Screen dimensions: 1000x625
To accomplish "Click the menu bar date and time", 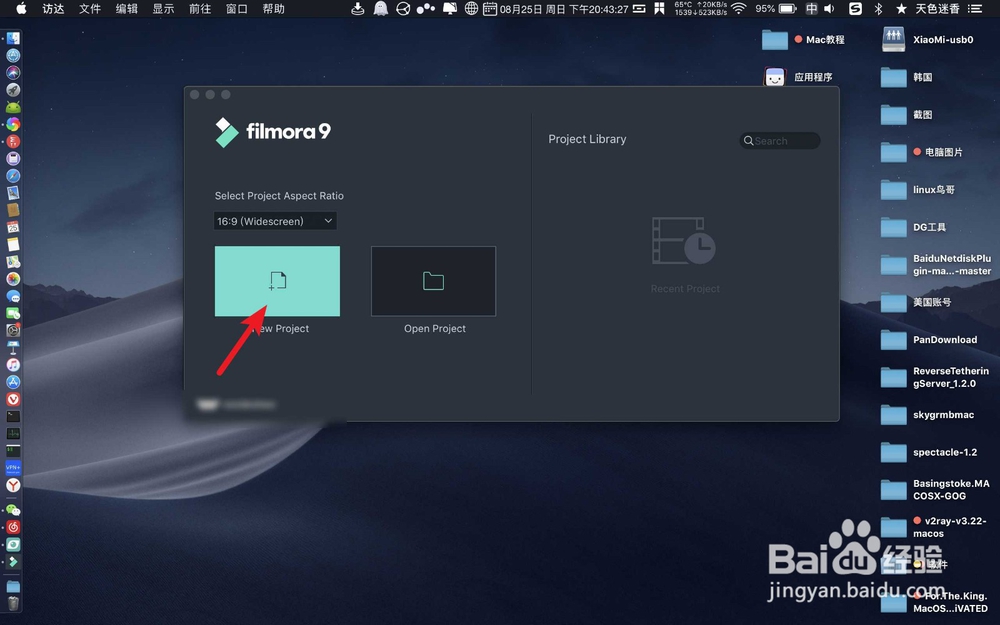I will [x=564, y=9].
